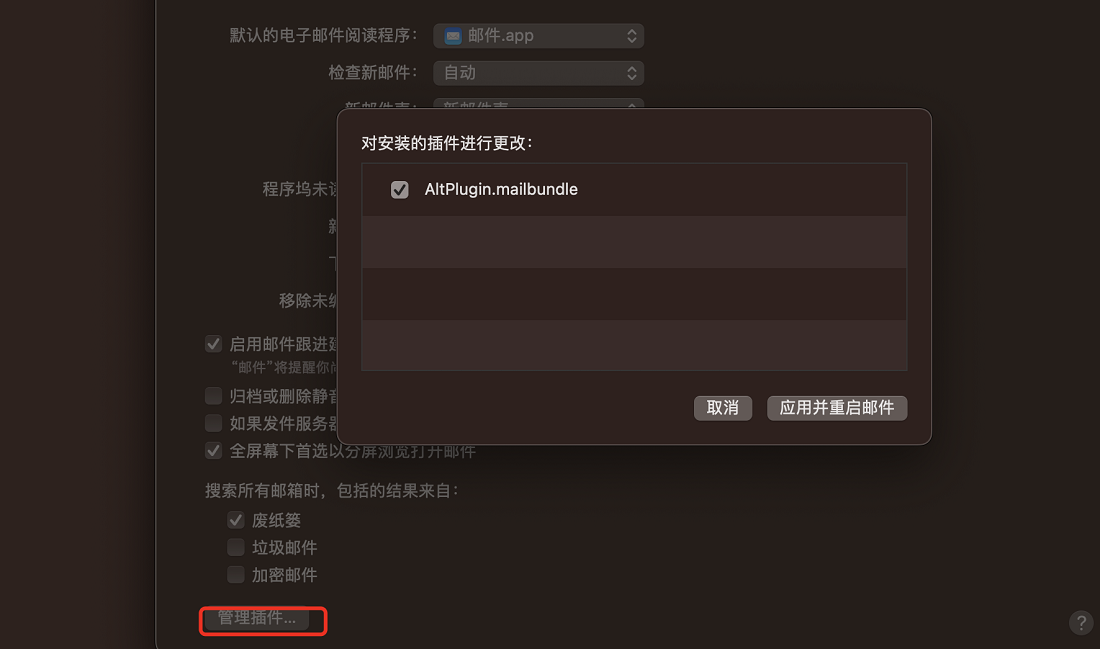Image resolution: width=1100 pixels, height=649 pixels.
Task: Disable the 启用邮件跟进 suggestions checkbox
Action: (x=213, y=344)
